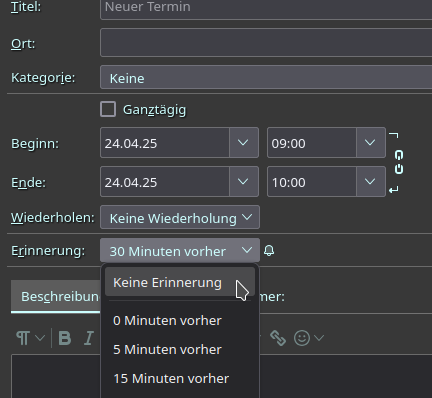
Task: Open the Ende date dropdown arrow
Action: click(x=244, y=182)
